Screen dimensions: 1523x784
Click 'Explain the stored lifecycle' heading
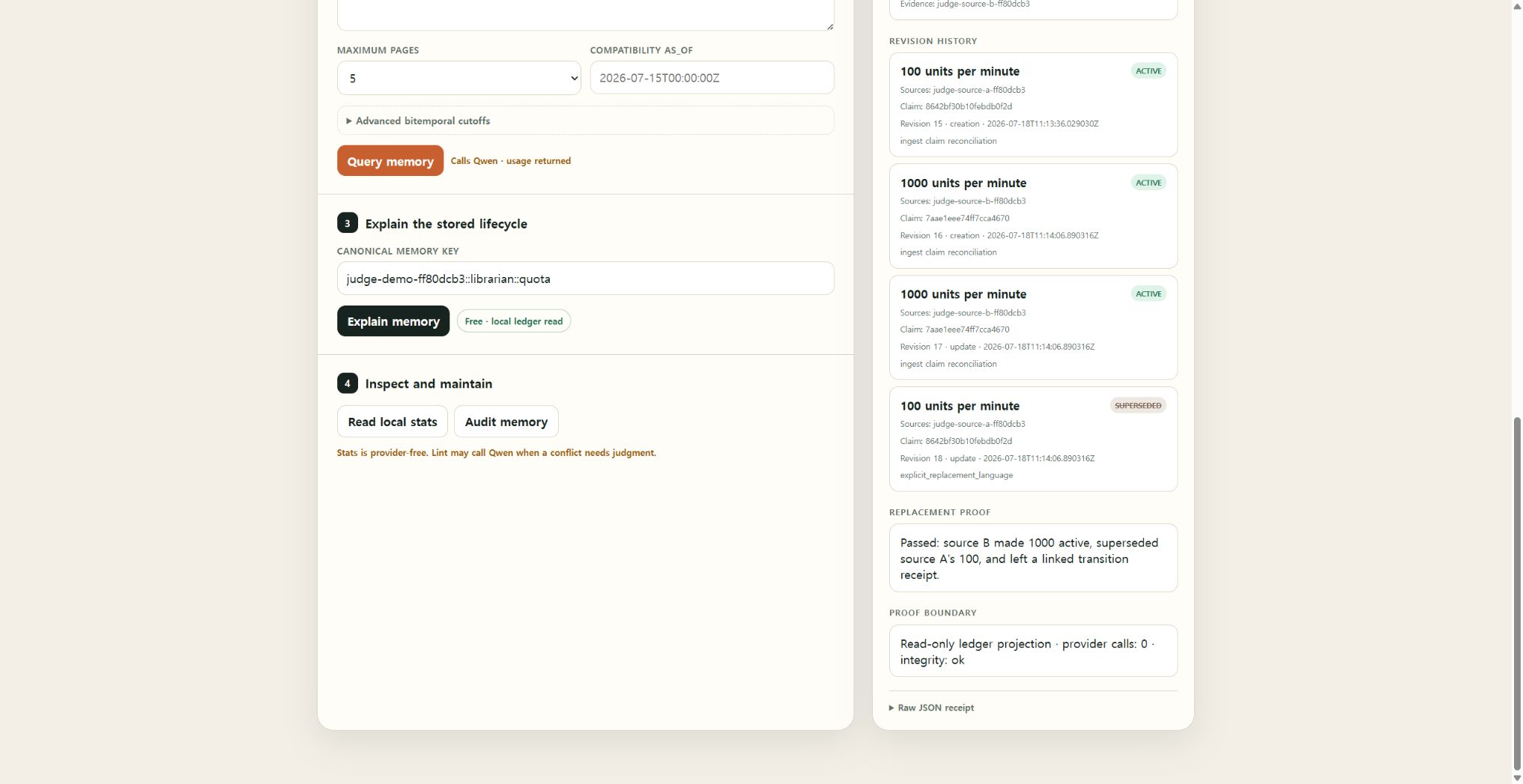tap(446, 224)
